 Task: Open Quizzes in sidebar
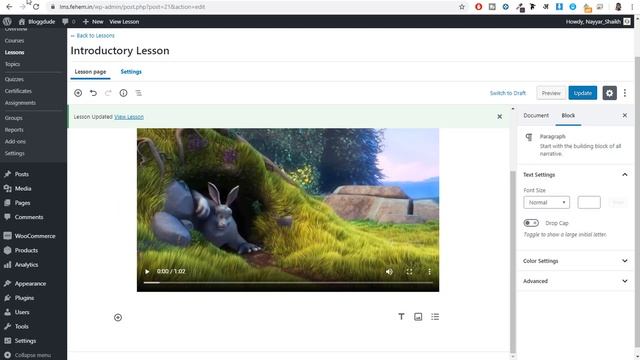point(14,80)
